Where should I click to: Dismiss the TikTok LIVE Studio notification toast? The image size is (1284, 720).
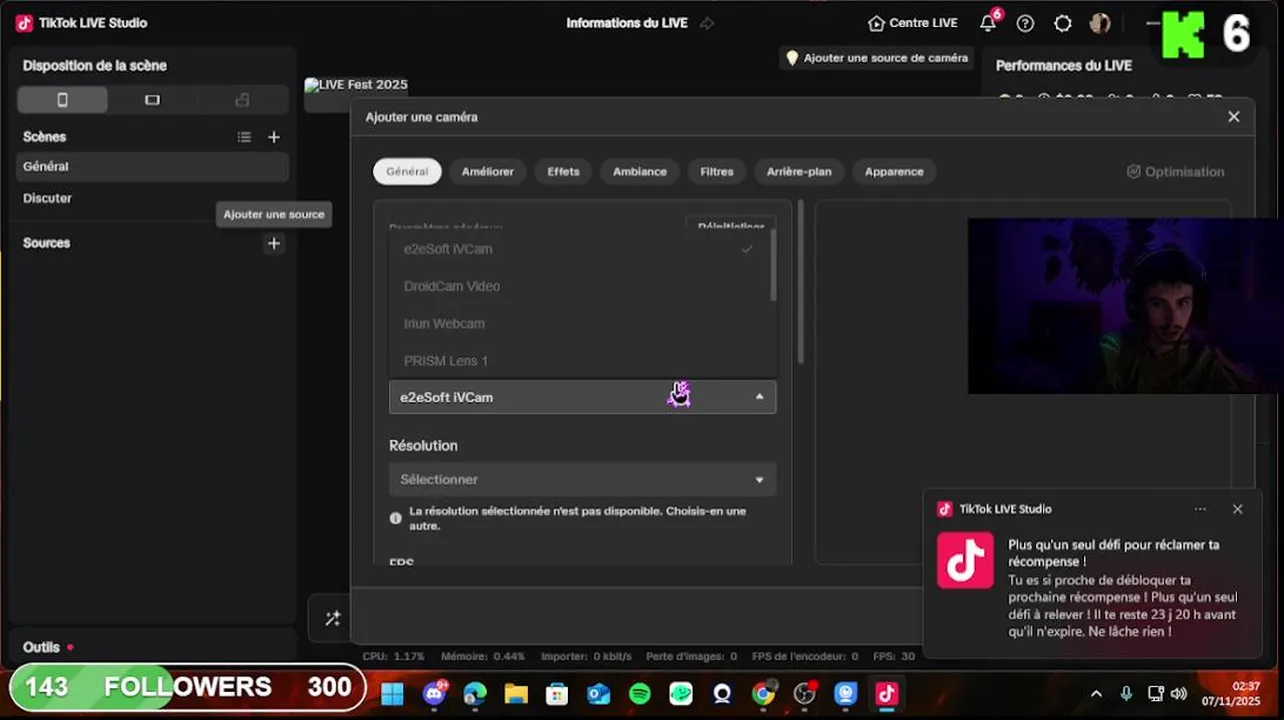pos(1237,509)
